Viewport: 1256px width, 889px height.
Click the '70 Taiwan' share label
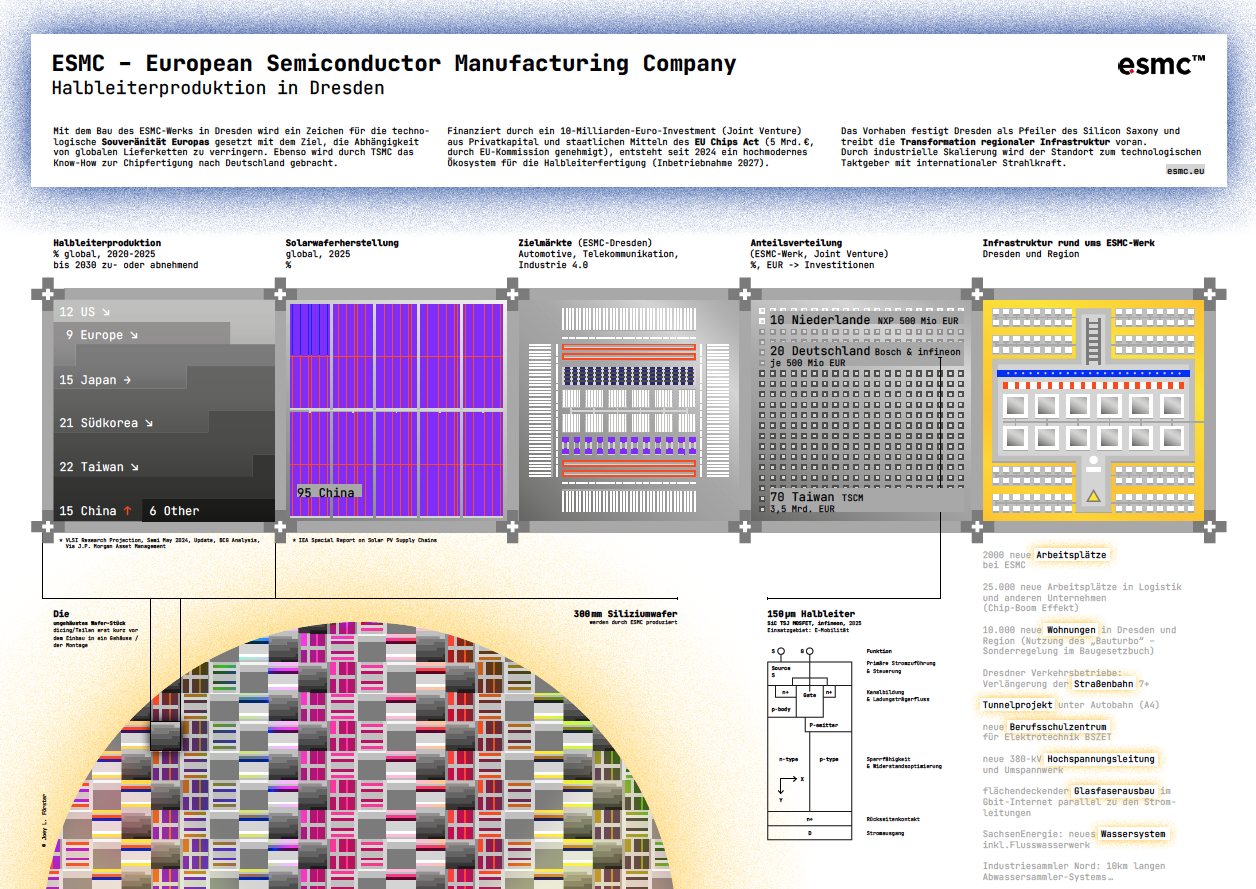tap(804, 497)
